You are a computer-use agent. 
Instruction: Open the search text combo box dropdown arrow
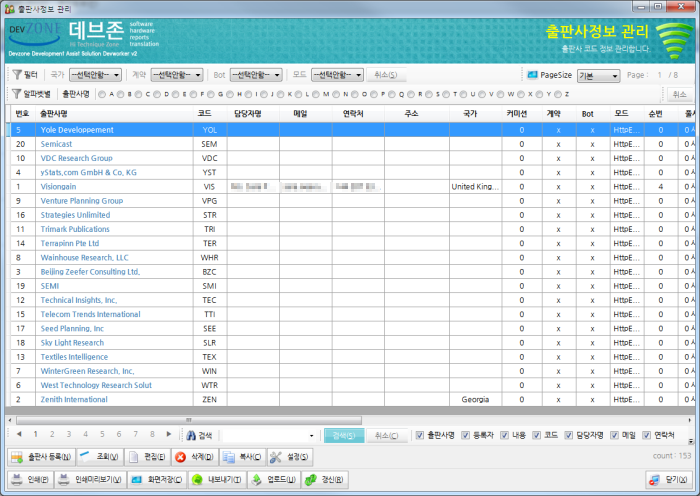click(x=311, y=436)
